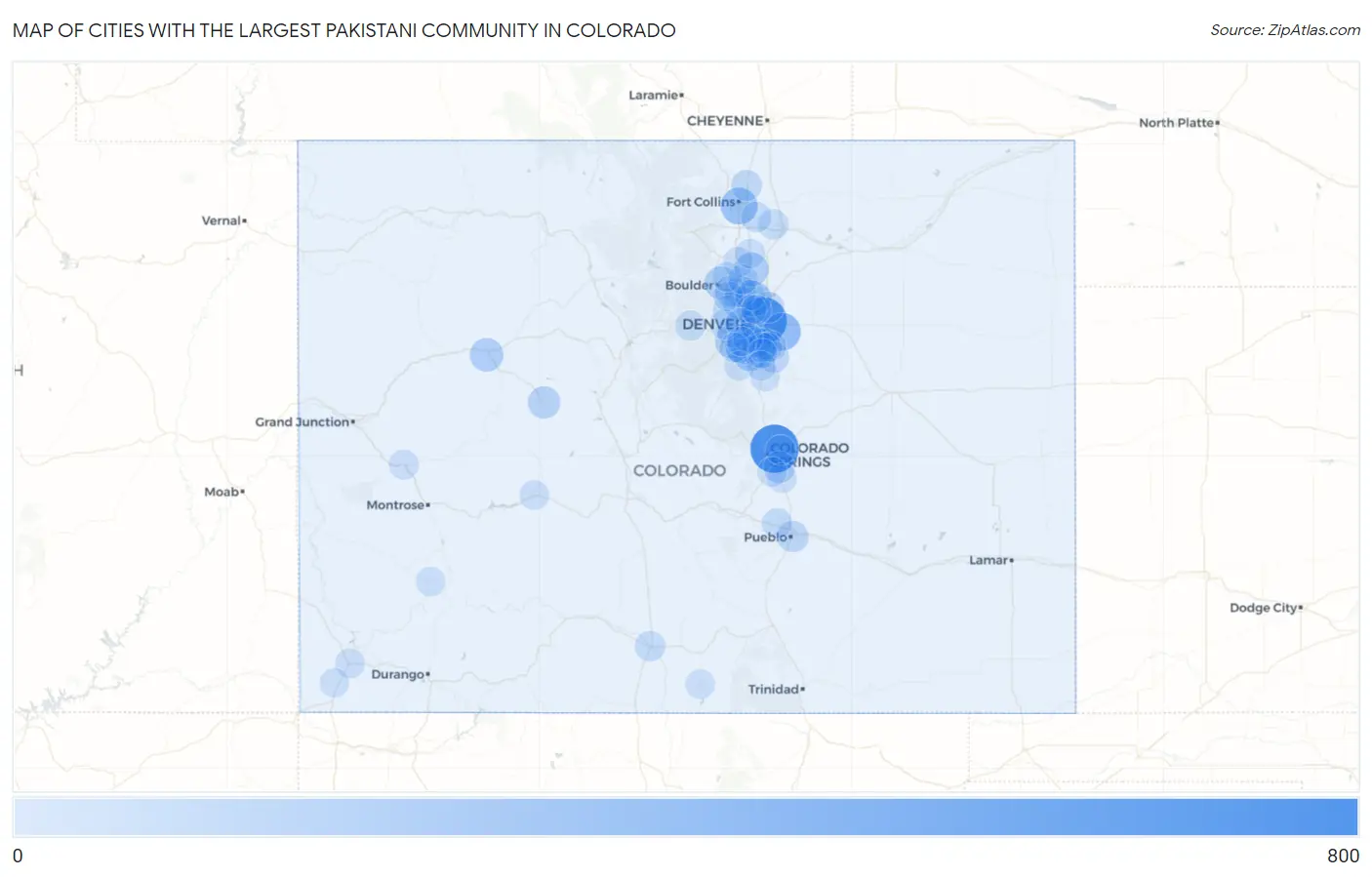Click the bubble marker west of Denver label
Screen dimensions: 1372x877
pyautogui.click(x=691, y=325)
